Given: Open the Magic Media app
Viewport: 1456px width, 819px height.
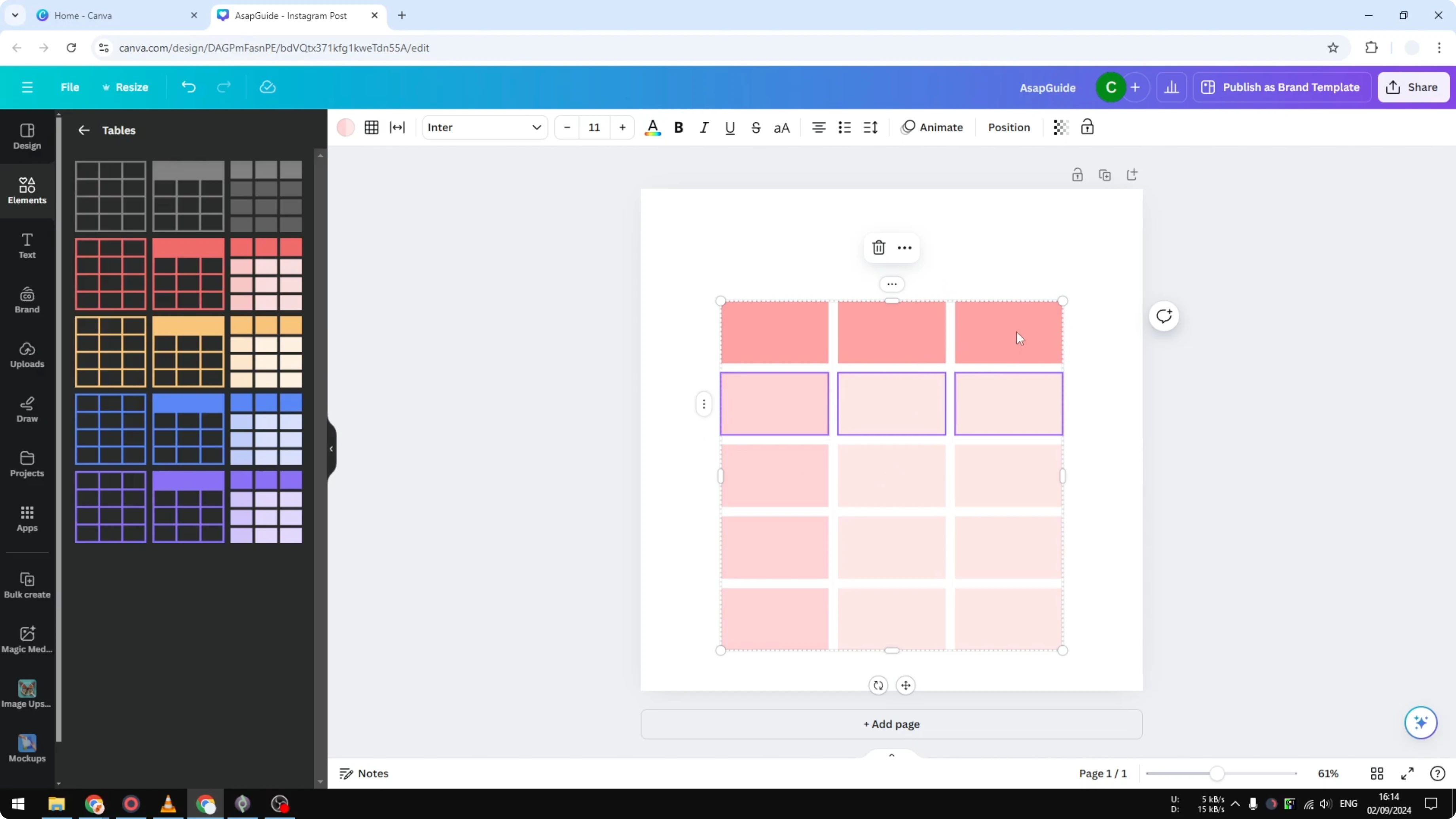Looking at the screenshot, I should pos(27,640).
